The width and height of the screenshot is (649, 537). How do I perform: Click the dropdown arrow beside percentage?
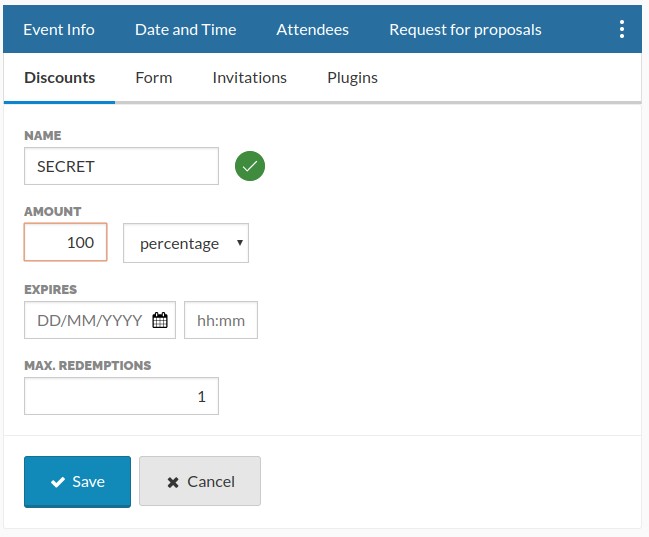pos(240,243)
